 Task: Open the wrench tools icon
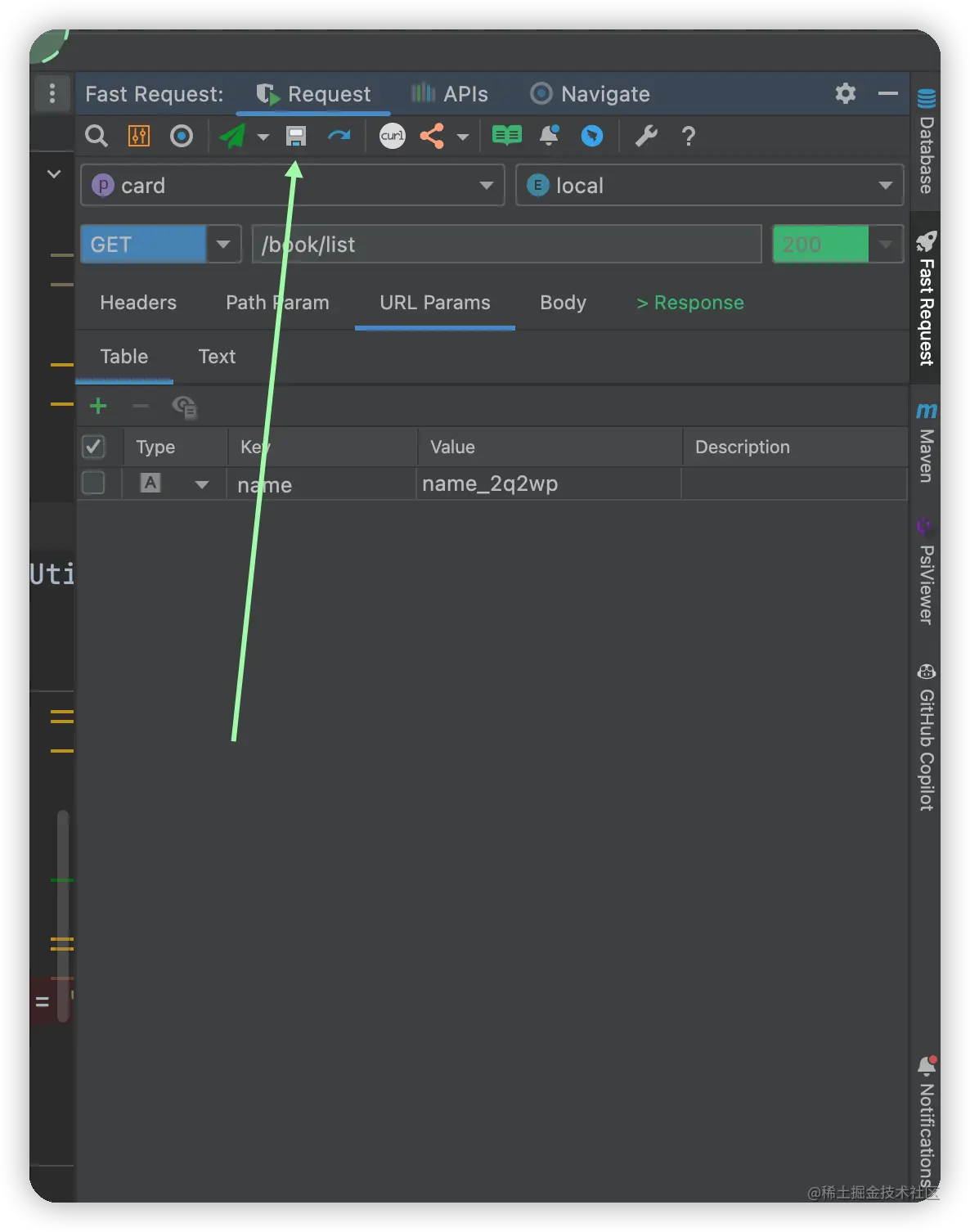coord(646,136)
